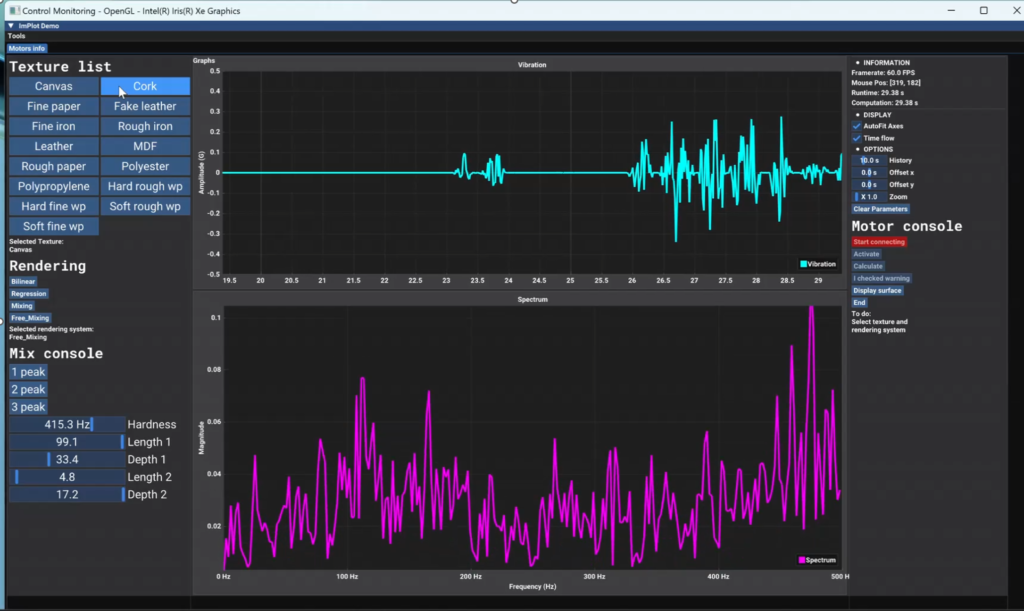Open the Tools menu
This screenshot has width=1024, height=611.
[16, 36]
